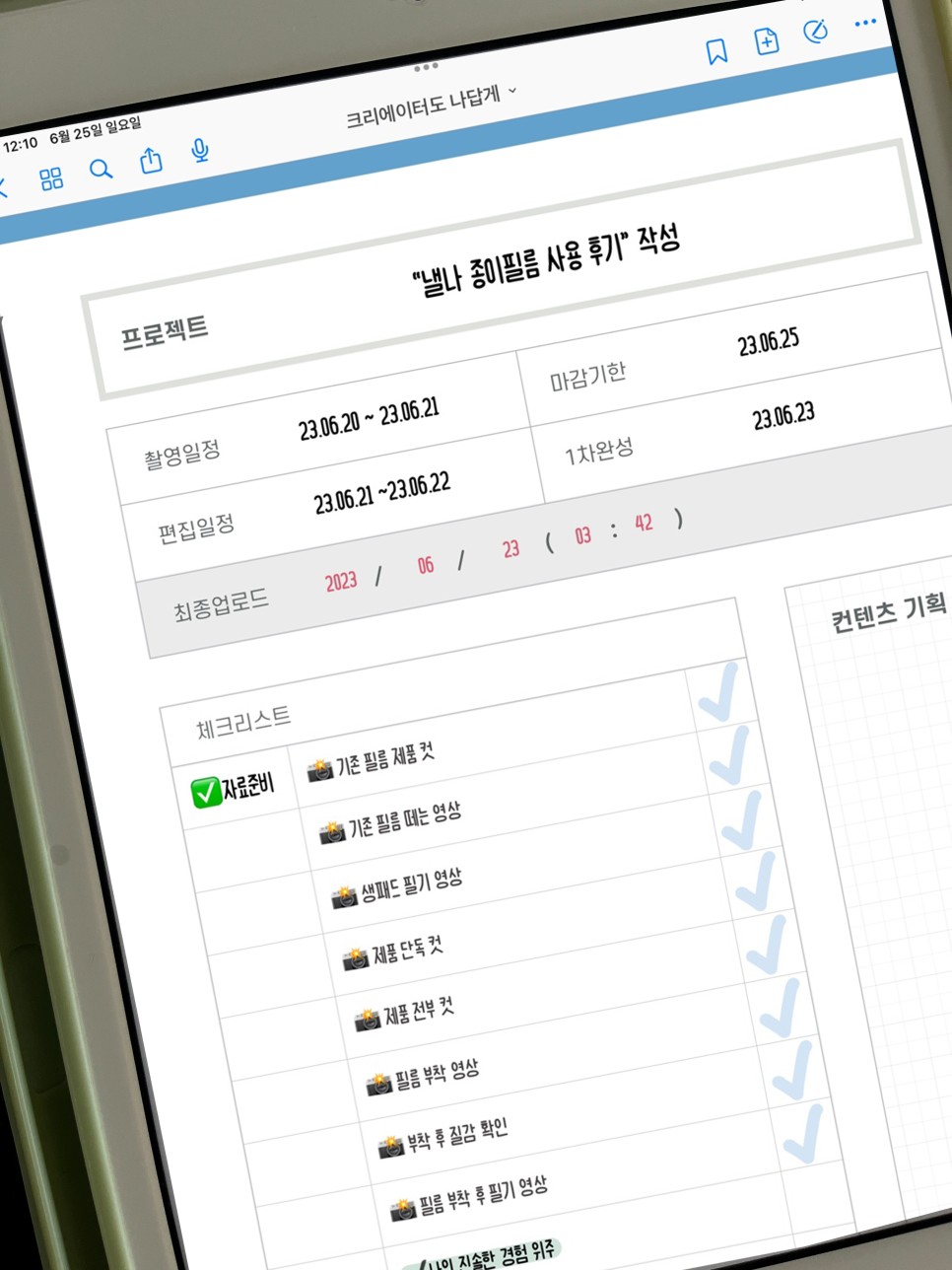Open the page thumbnails grid view

tap(51, 178)
